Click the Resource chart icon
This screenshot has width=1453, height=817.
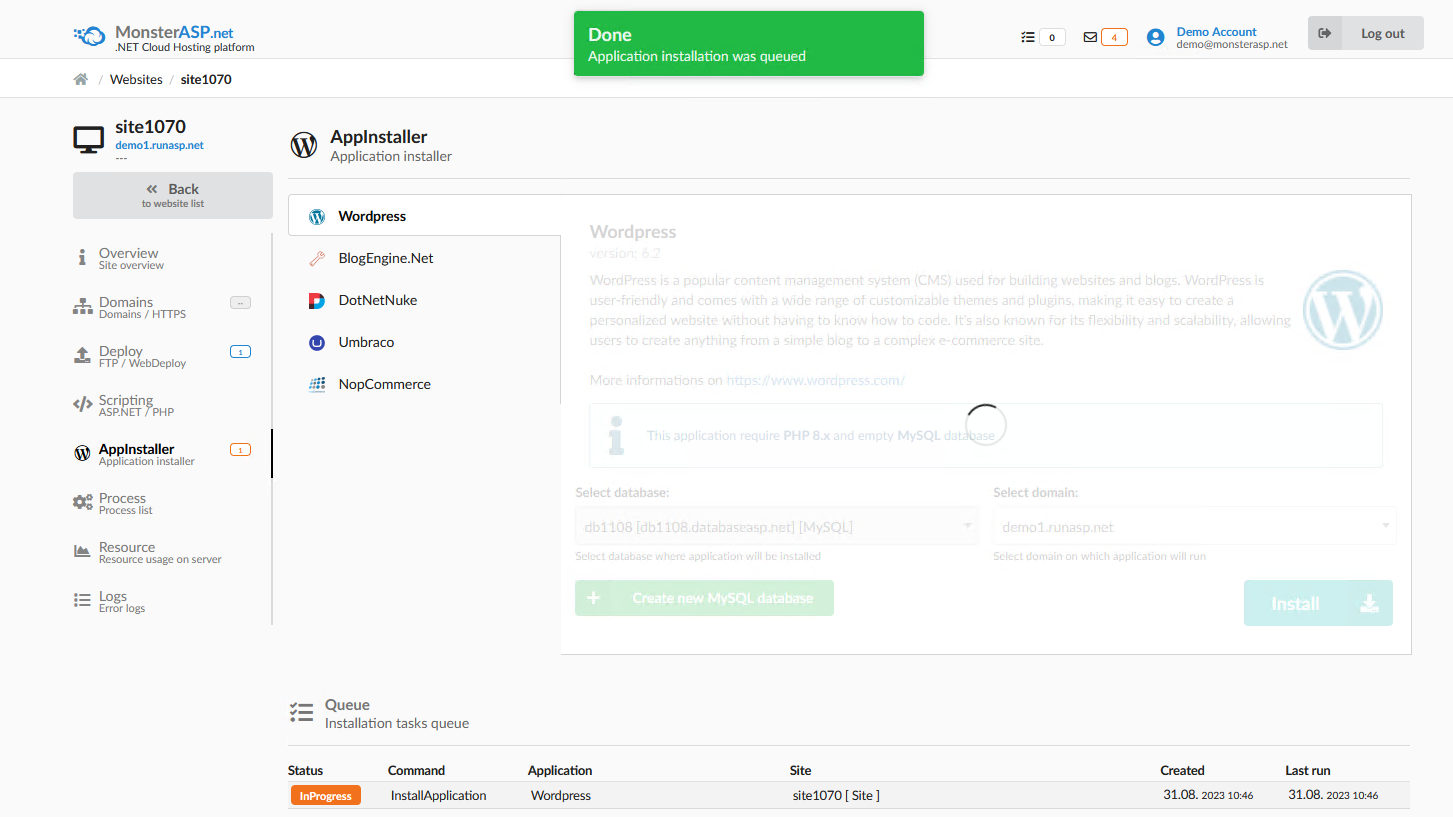pyautogui.click(x=82, y=551)
